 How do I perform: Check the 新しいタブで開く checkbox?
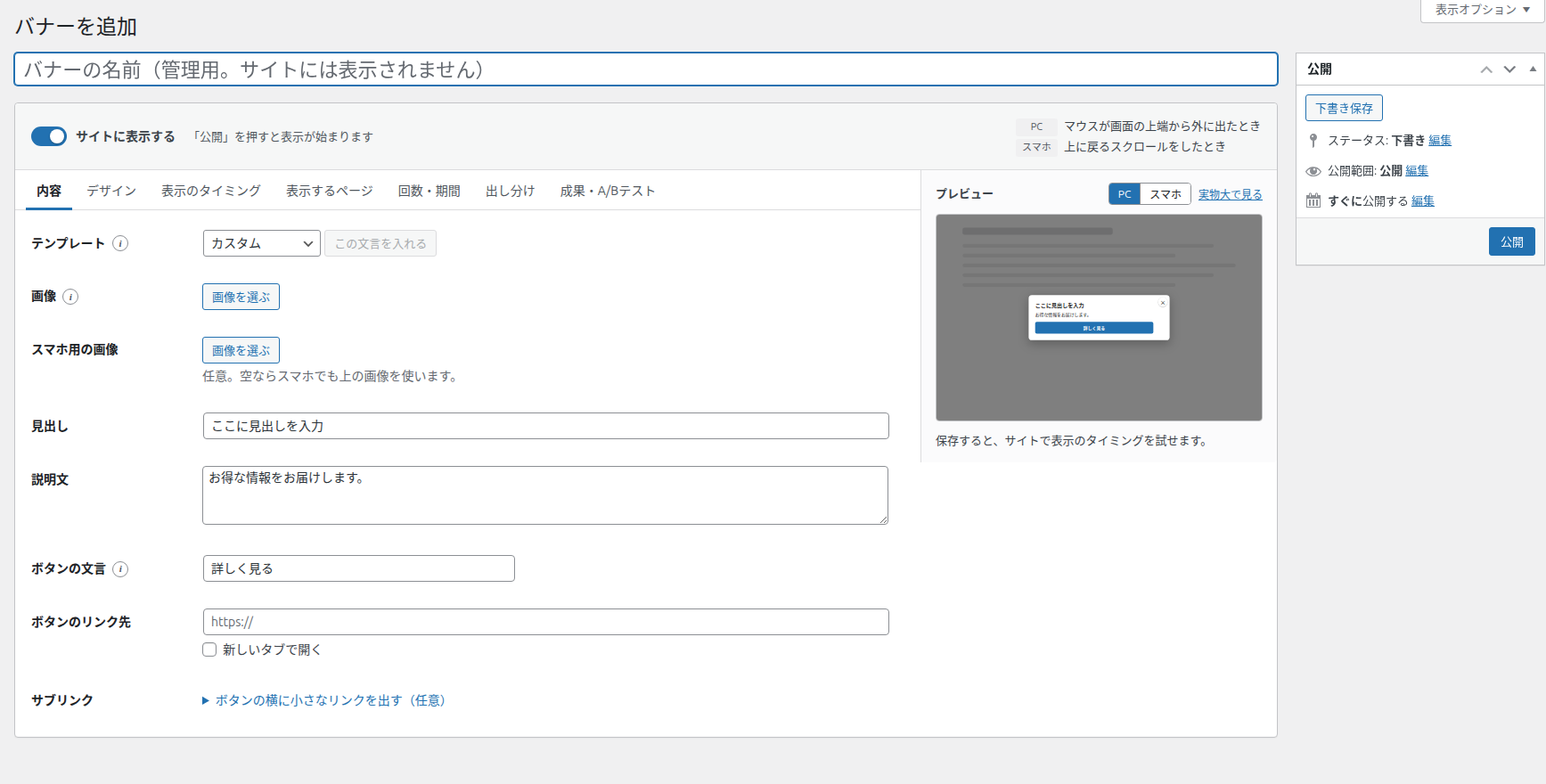click(209, 649)
